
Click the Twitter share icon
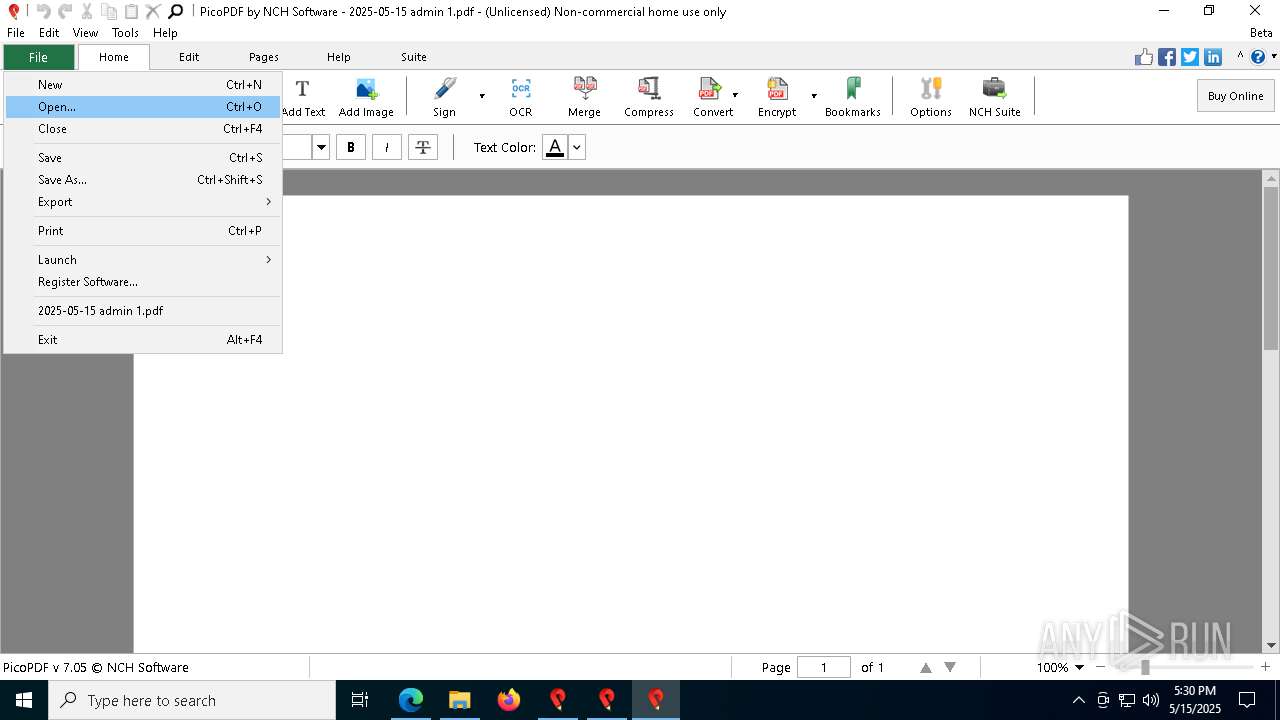click(x=1190, y=57)
